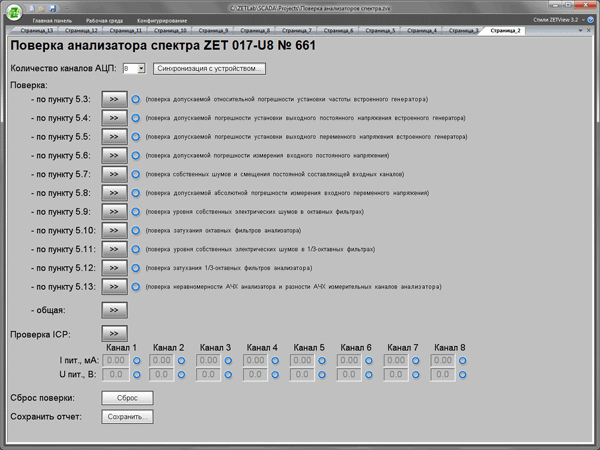Viewport: 600px width, 450px height.
Task: Start verification by пункту 5.6 arrow button
Action: [x=114, y=155]
